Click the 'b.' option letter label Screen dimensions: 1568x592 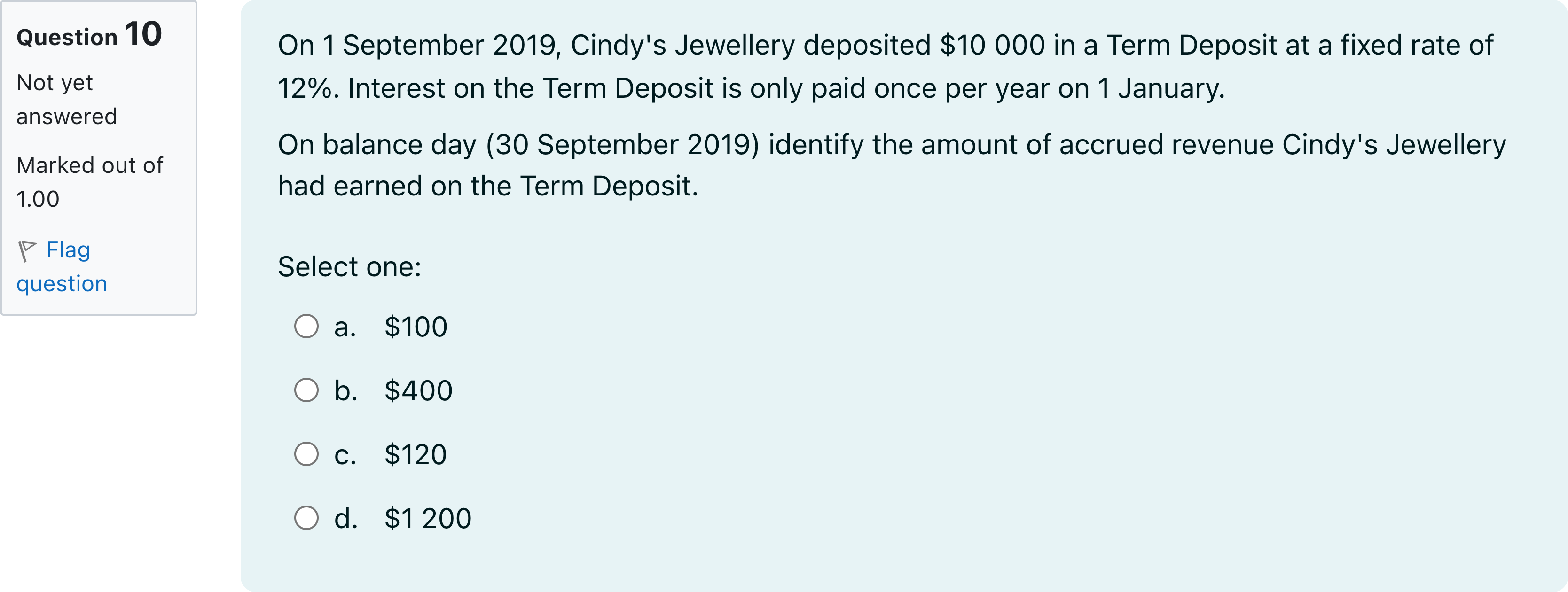point(345,390)
